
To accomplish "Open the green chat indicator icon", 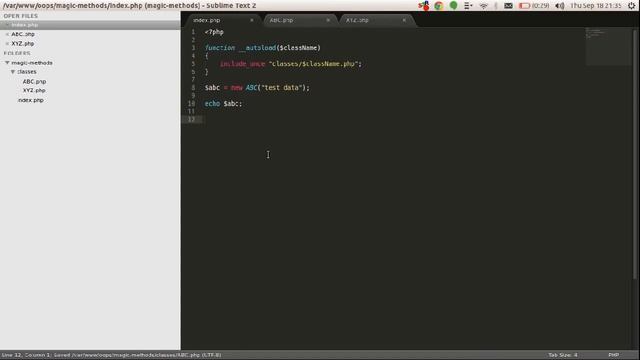I will [x=453, y=6].
